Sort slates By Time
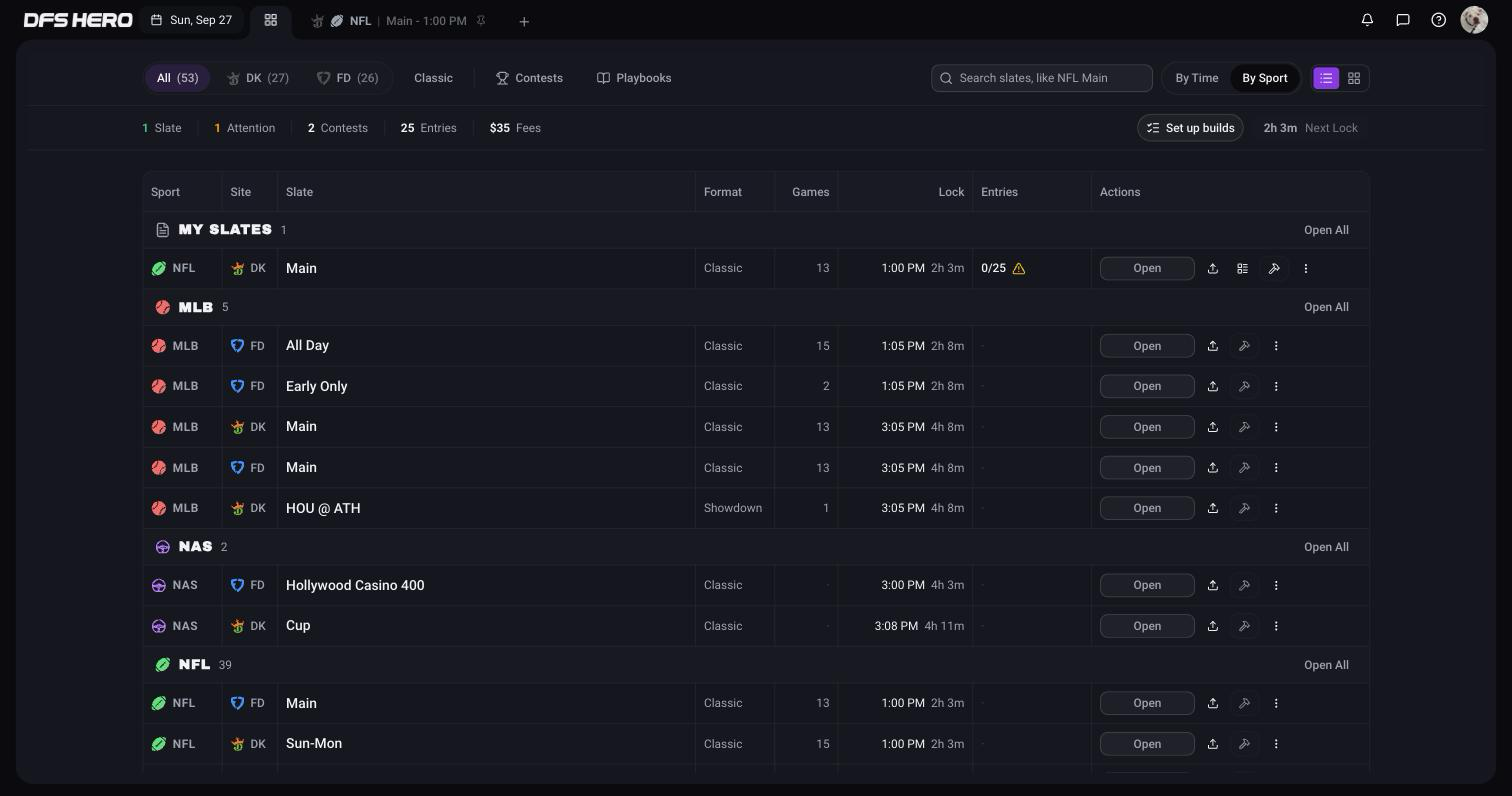The width and height of the screenshot is (1512, 796). (x=1197, y=78)
